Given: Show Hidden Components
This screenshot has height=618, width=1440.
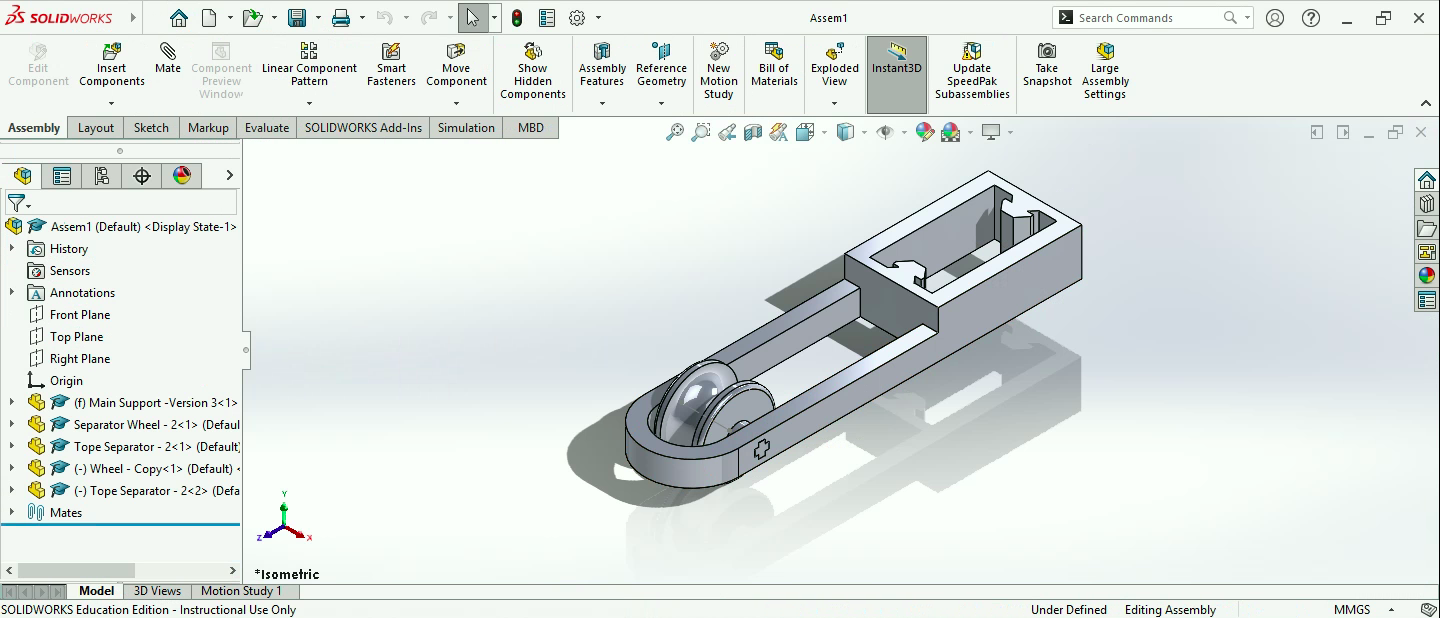Looking at the screenshot, I should [533, 71].
